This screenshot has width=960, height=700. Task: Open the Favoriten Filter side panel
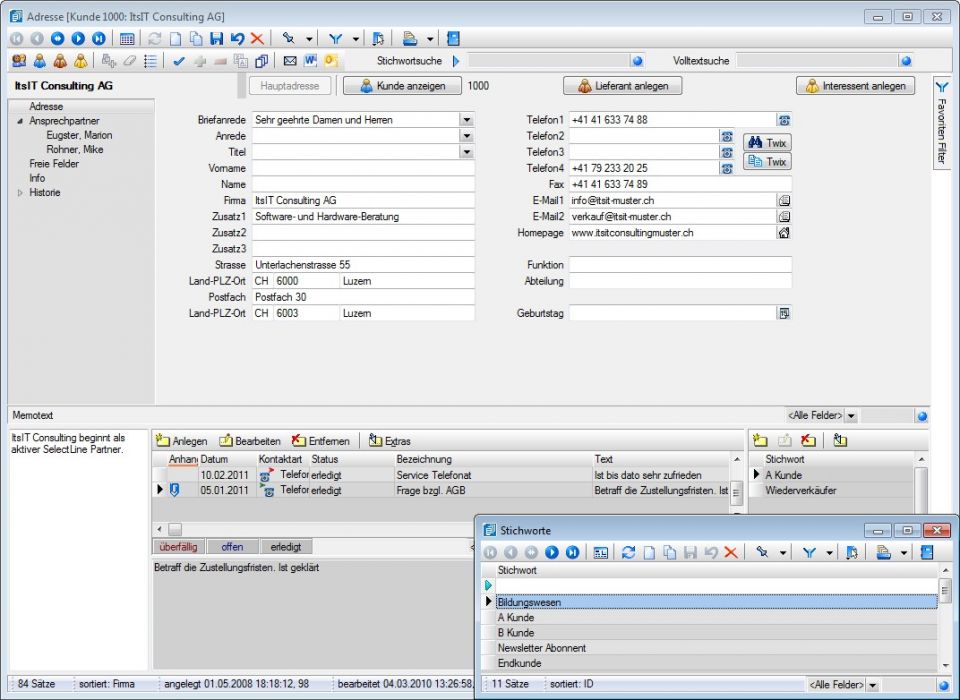pos(942,121)
